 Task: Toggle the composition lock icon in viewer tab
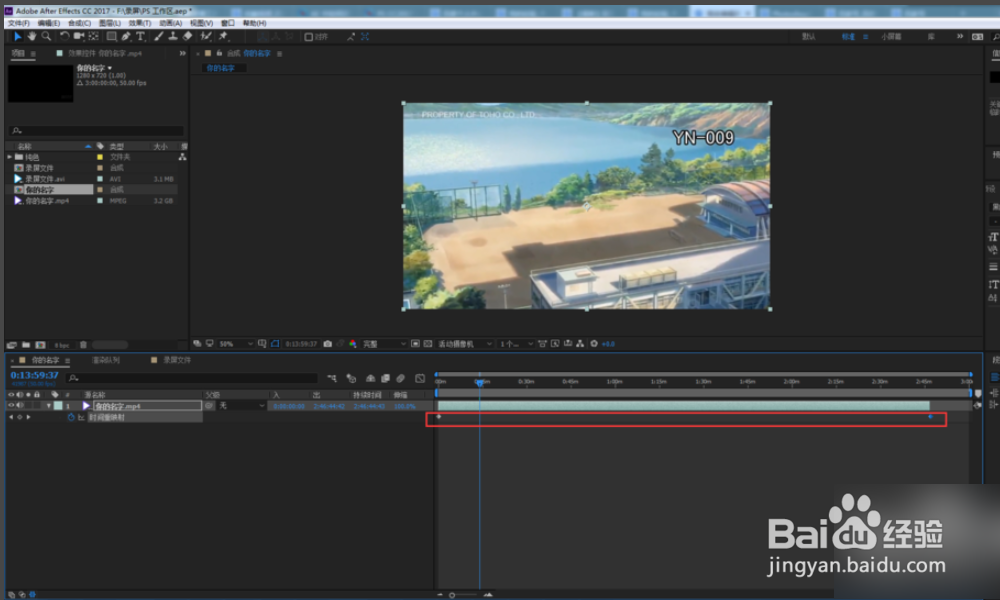click(219, 54)
